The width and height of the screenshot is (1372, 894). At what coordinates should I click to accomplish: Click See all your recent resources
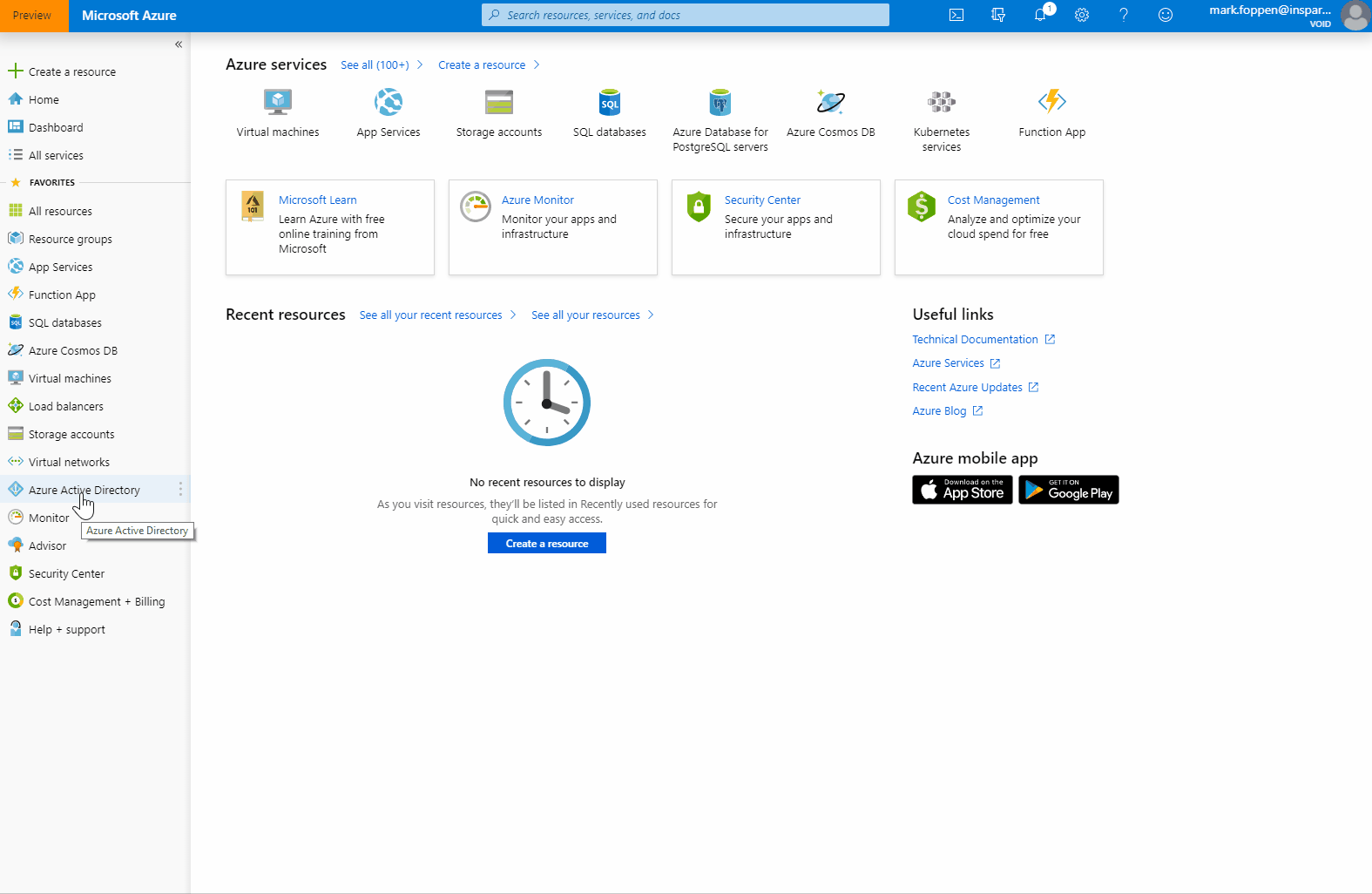tap(437, 315)
